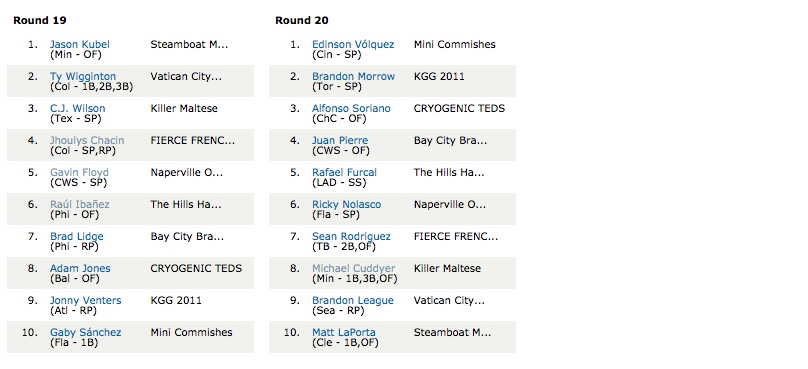Screen dimensions: 808x369
Task: Click the Brandon Morrow link
Action: point(354,76)
